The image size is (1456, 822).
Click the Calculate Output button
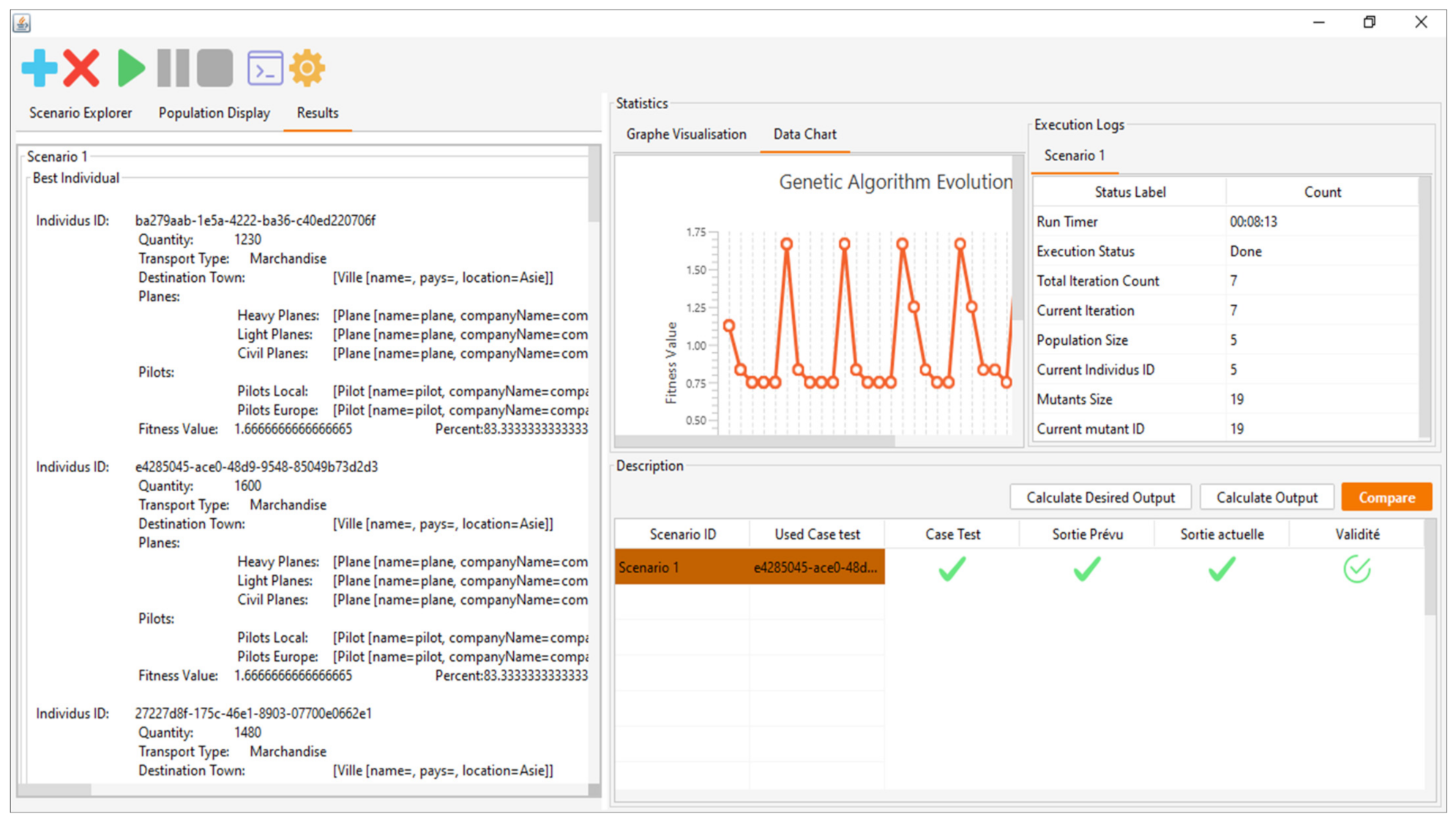tap(1266, 497)
